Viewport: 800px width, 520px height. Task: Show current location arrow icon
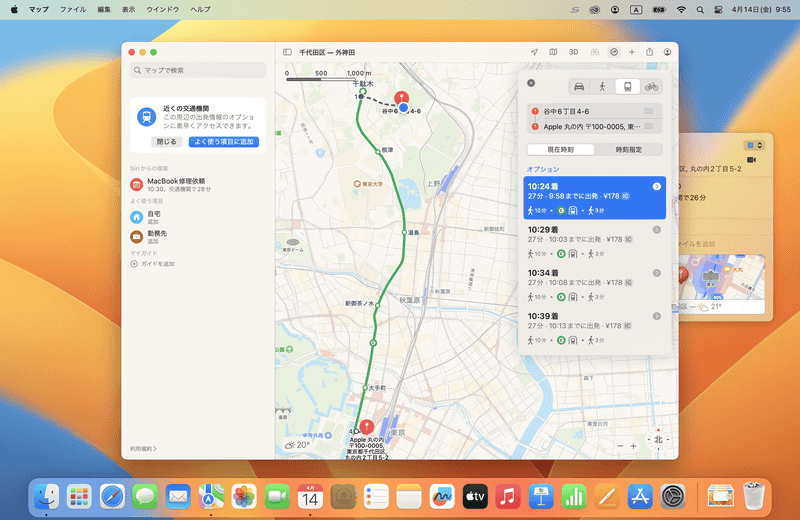(534, 52)
